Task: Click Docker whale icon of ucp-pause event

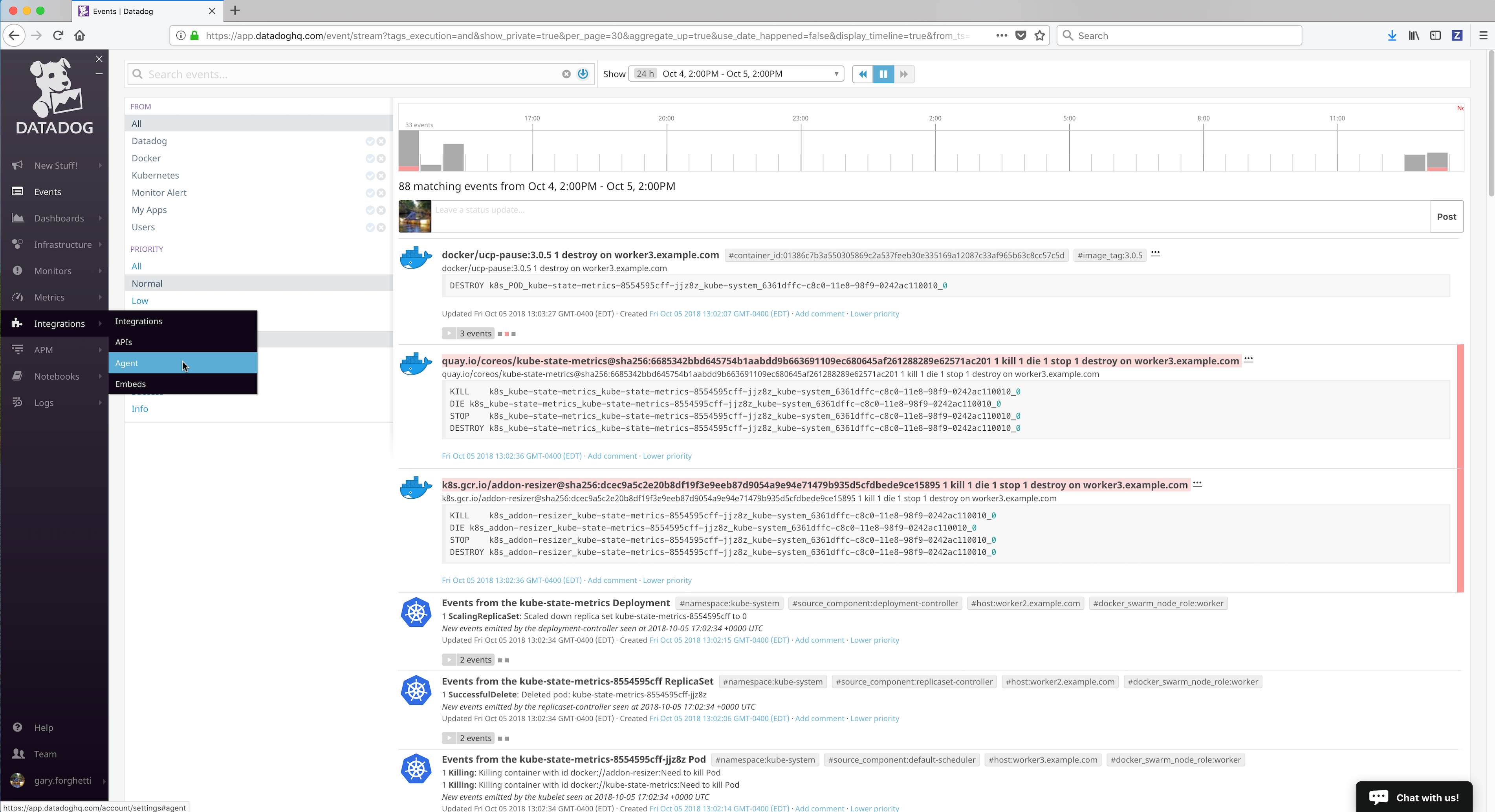Action: click(416, 258)
